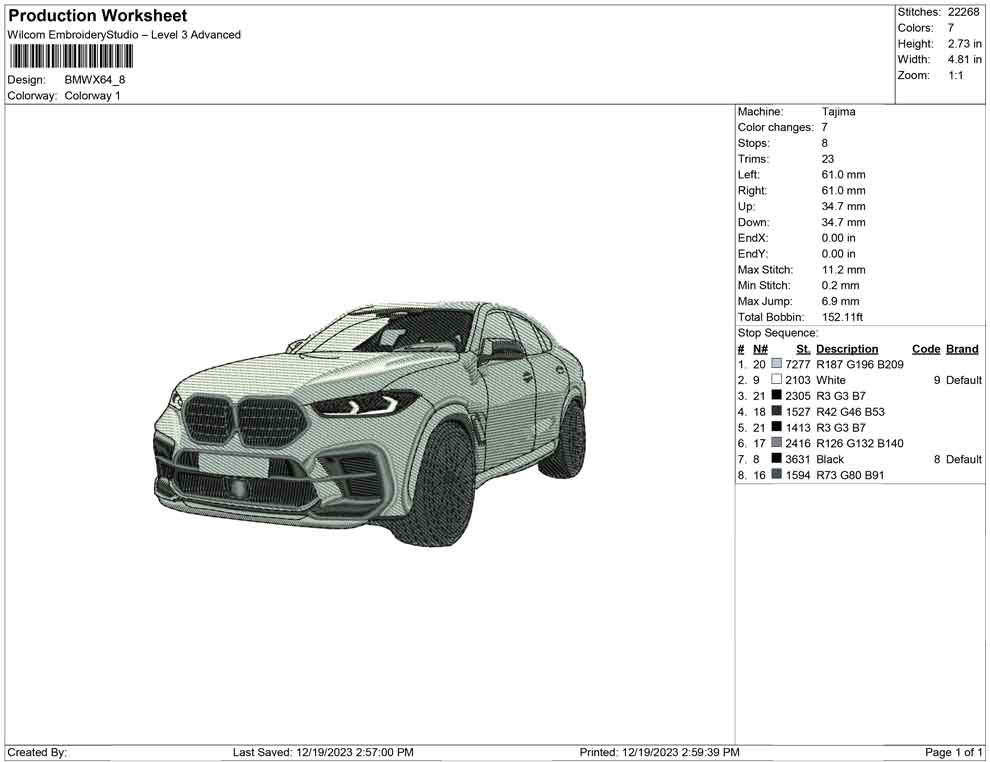Pick the Black thread swatch in stop 7
This screenshot has width=990, height=762.
coord(777,459)
